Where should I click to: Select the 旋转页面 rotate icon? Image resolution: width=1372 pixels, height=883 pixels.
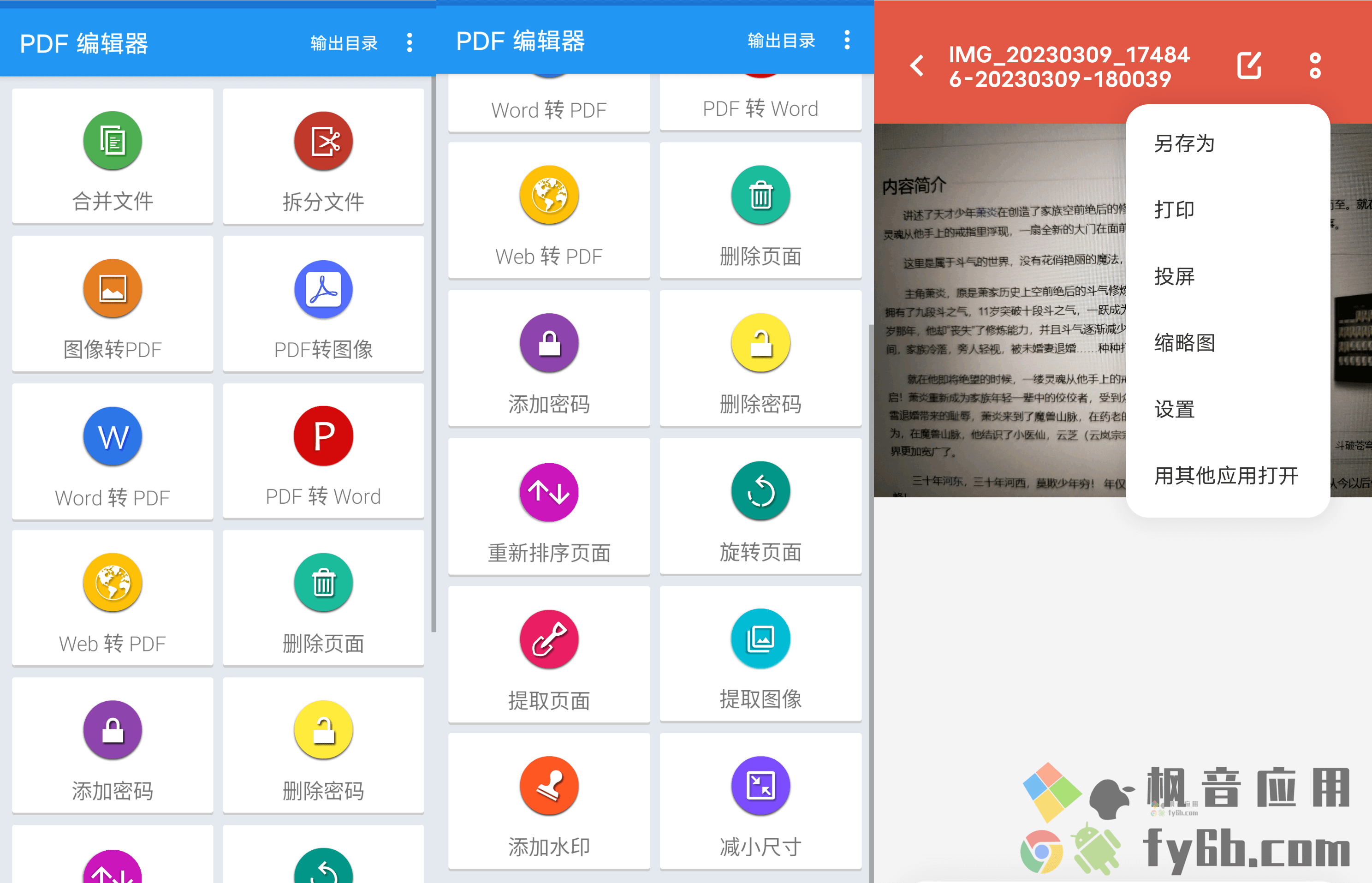pyautogui.click(x=760, y=491)
